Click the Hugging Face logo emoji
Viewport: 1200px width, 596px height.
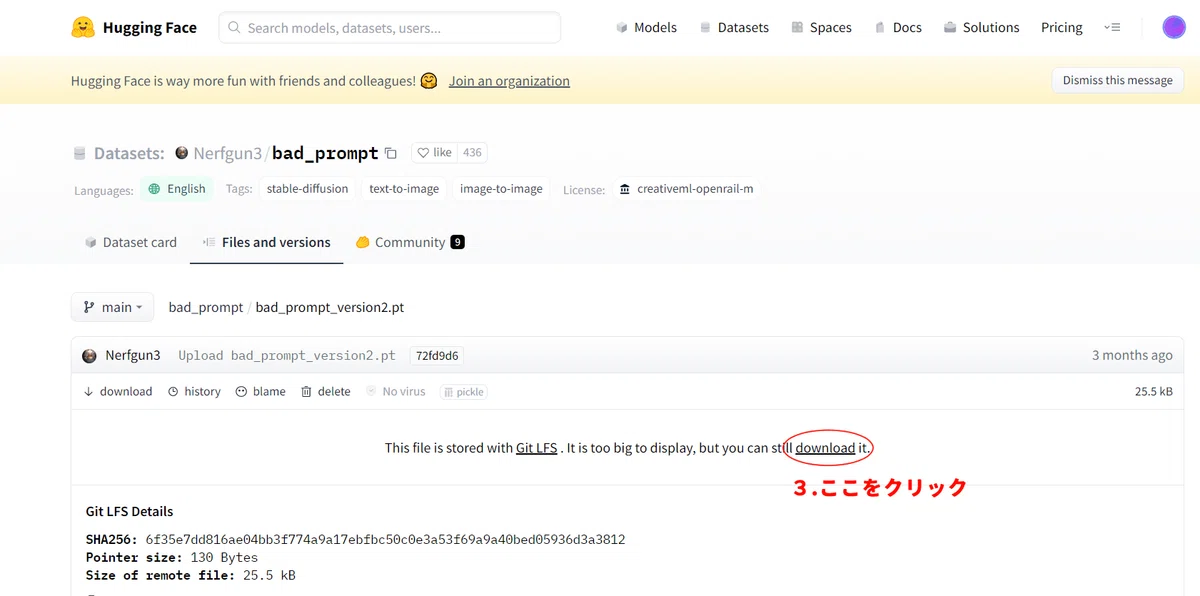tap(83, 27)
